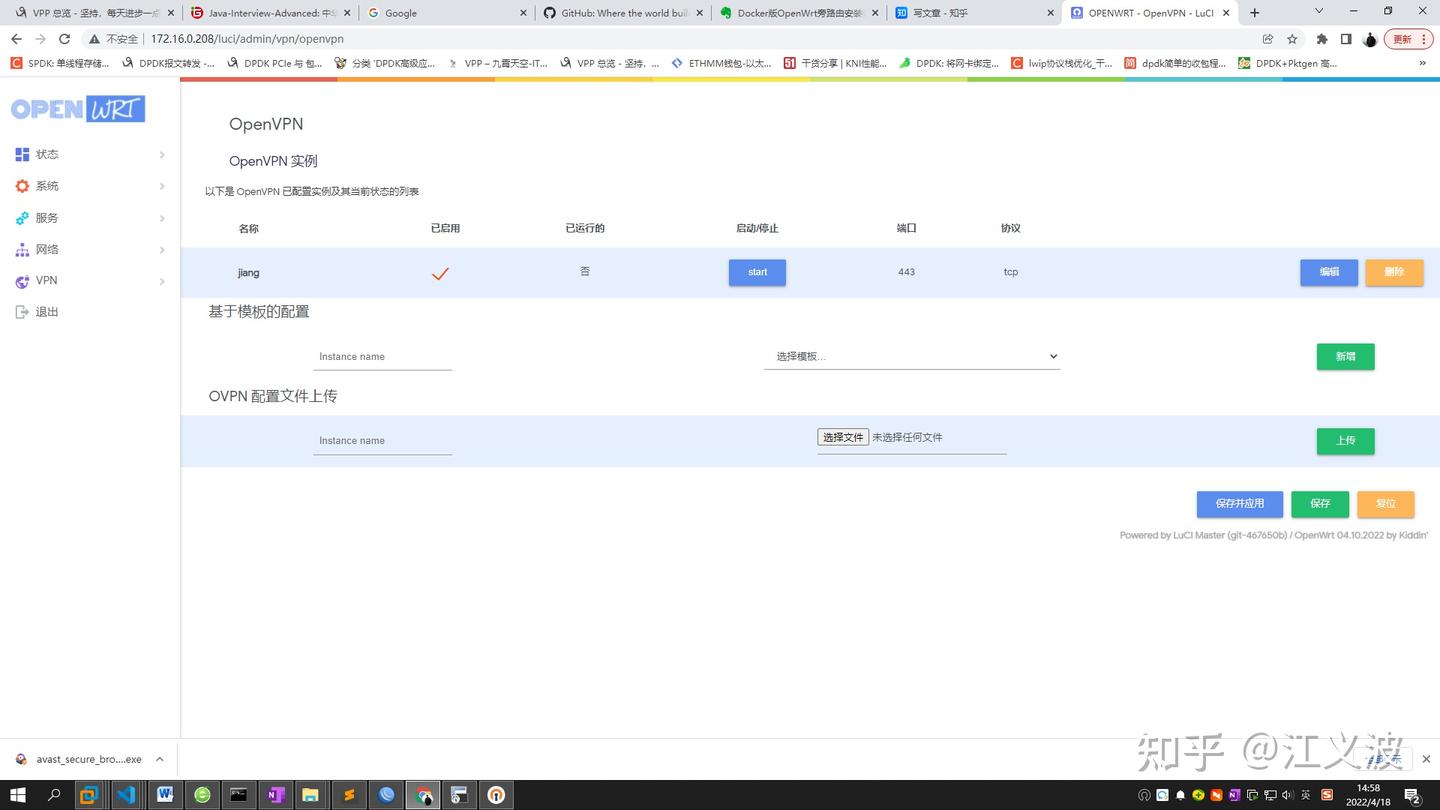Switch to the Google browser tab
1440x810 pixels.
[445, 13]
